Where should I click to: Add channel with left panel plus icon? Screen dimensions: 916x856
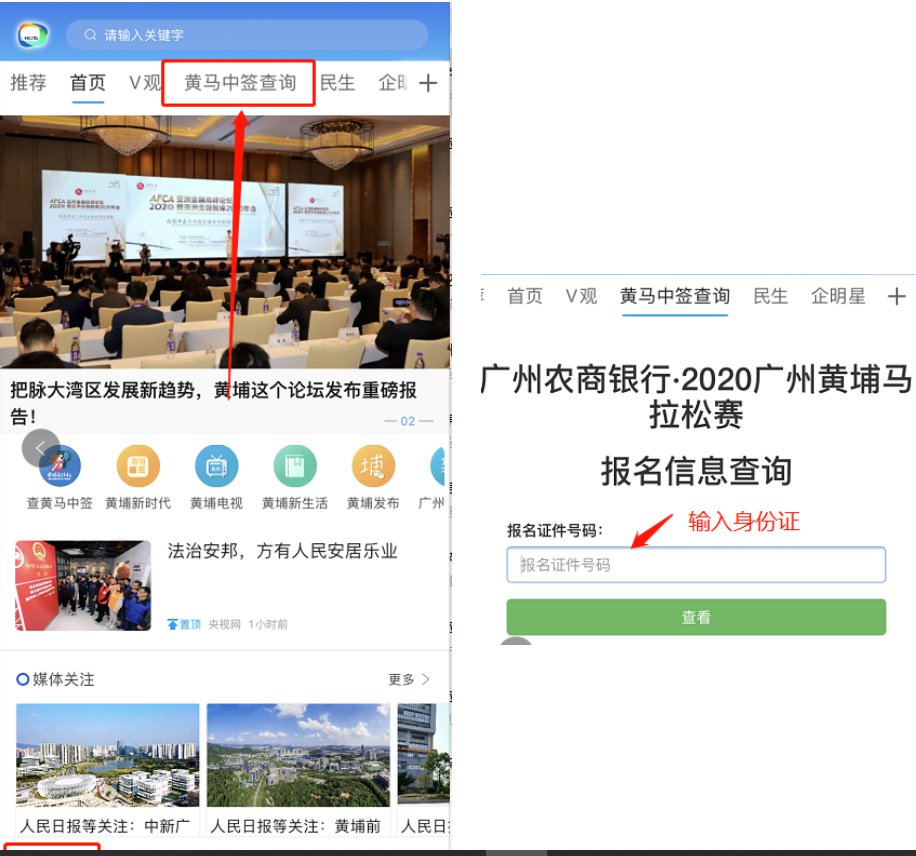428,83
